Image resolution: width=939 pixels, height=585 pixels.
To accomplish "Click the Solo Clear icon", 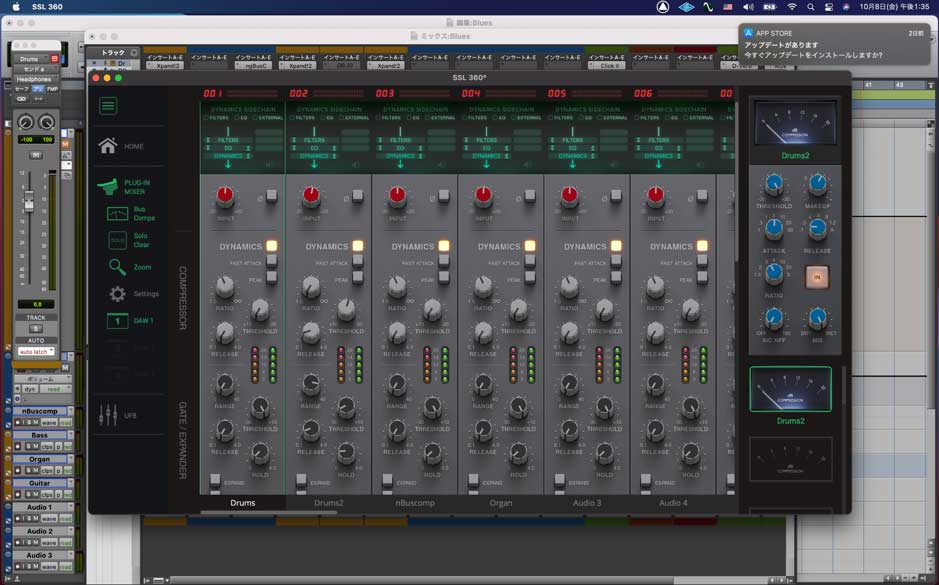I will [x=117, y=240].
